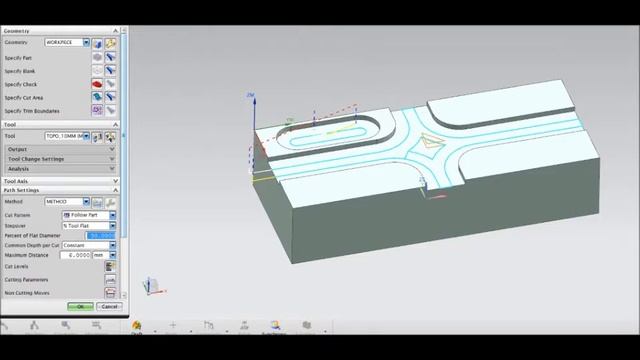
Task: Open the Non Cutting Moves icon
Action: coord(110,293)
